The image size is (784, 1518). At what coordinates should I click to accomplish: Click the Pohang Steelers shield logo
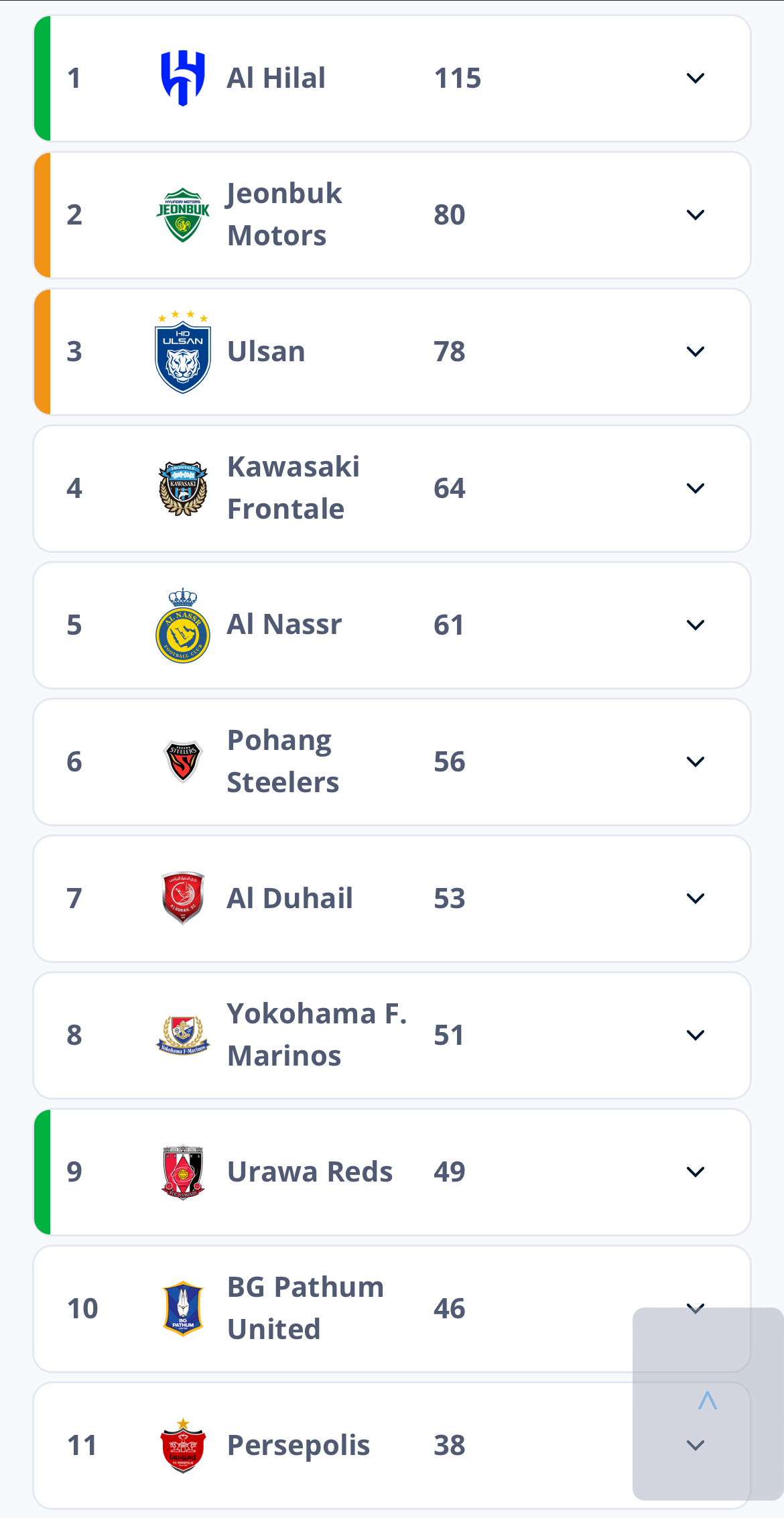tap(182, 761)
